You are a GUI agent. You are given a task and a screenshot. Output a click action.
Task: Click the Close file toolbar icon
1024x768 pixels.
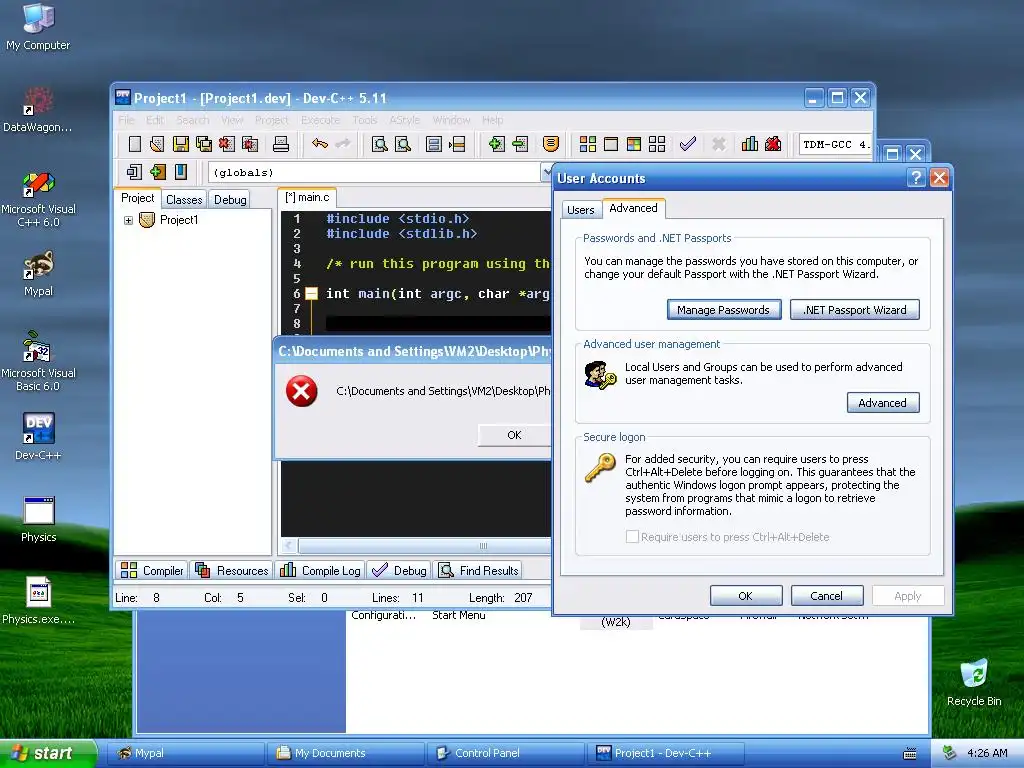[x=227, y=144]
